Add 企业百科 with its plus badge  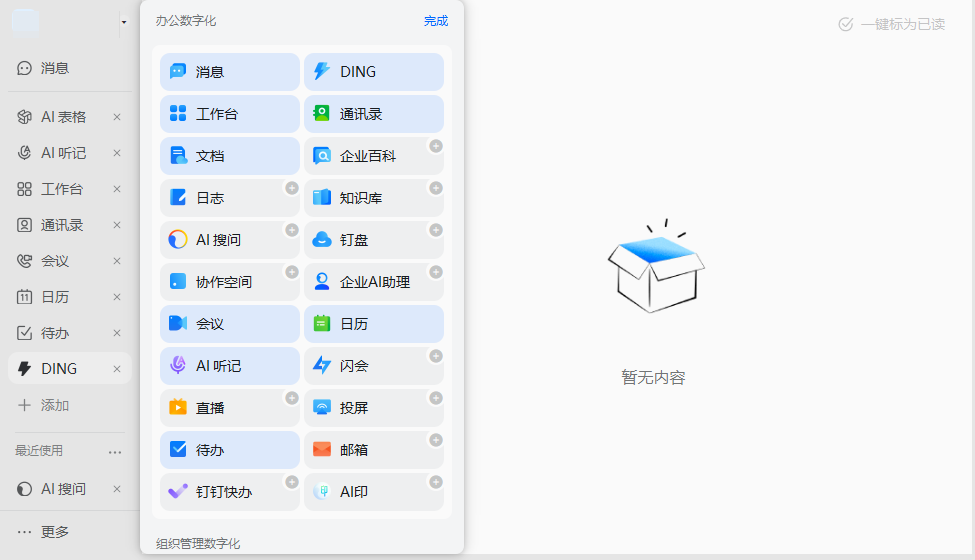(x=436, y=146)
